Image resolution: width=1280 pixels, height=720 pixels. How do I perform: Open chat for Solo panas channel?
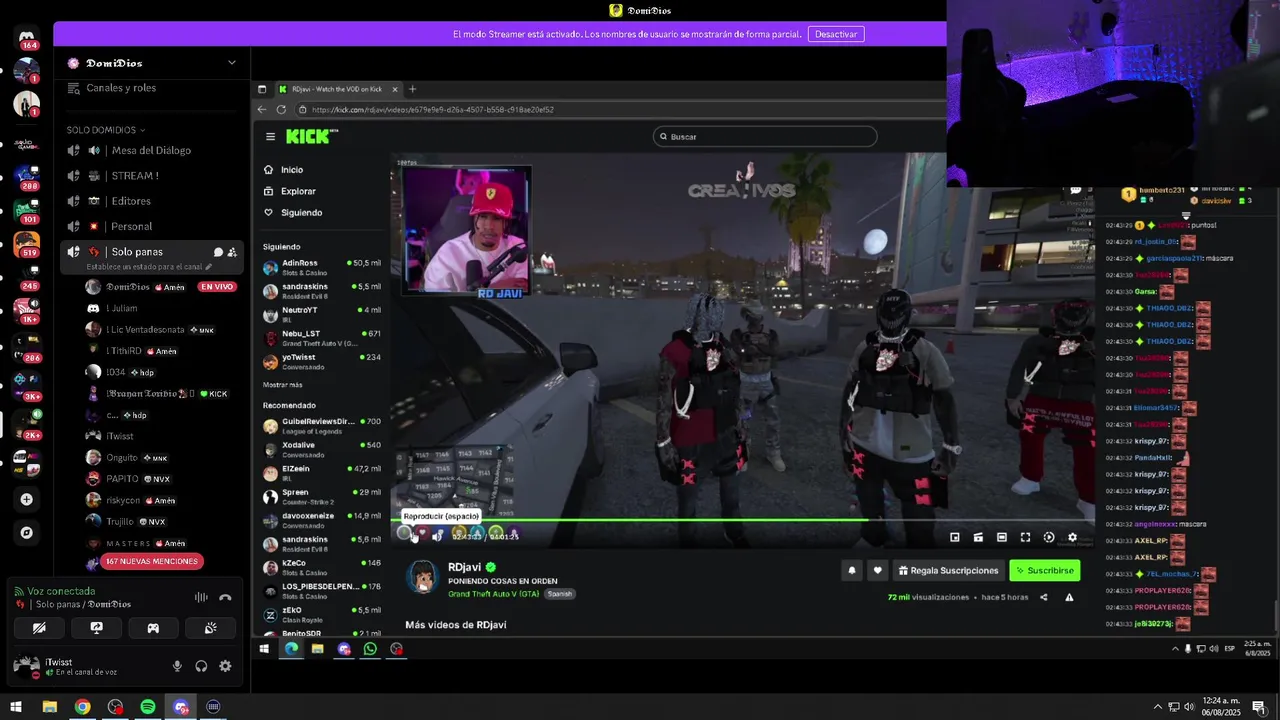tap(218, 252)
